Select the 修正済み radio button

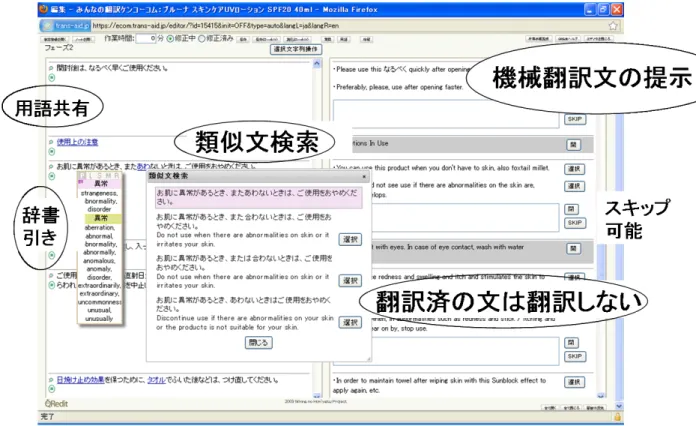pos(202,39)
